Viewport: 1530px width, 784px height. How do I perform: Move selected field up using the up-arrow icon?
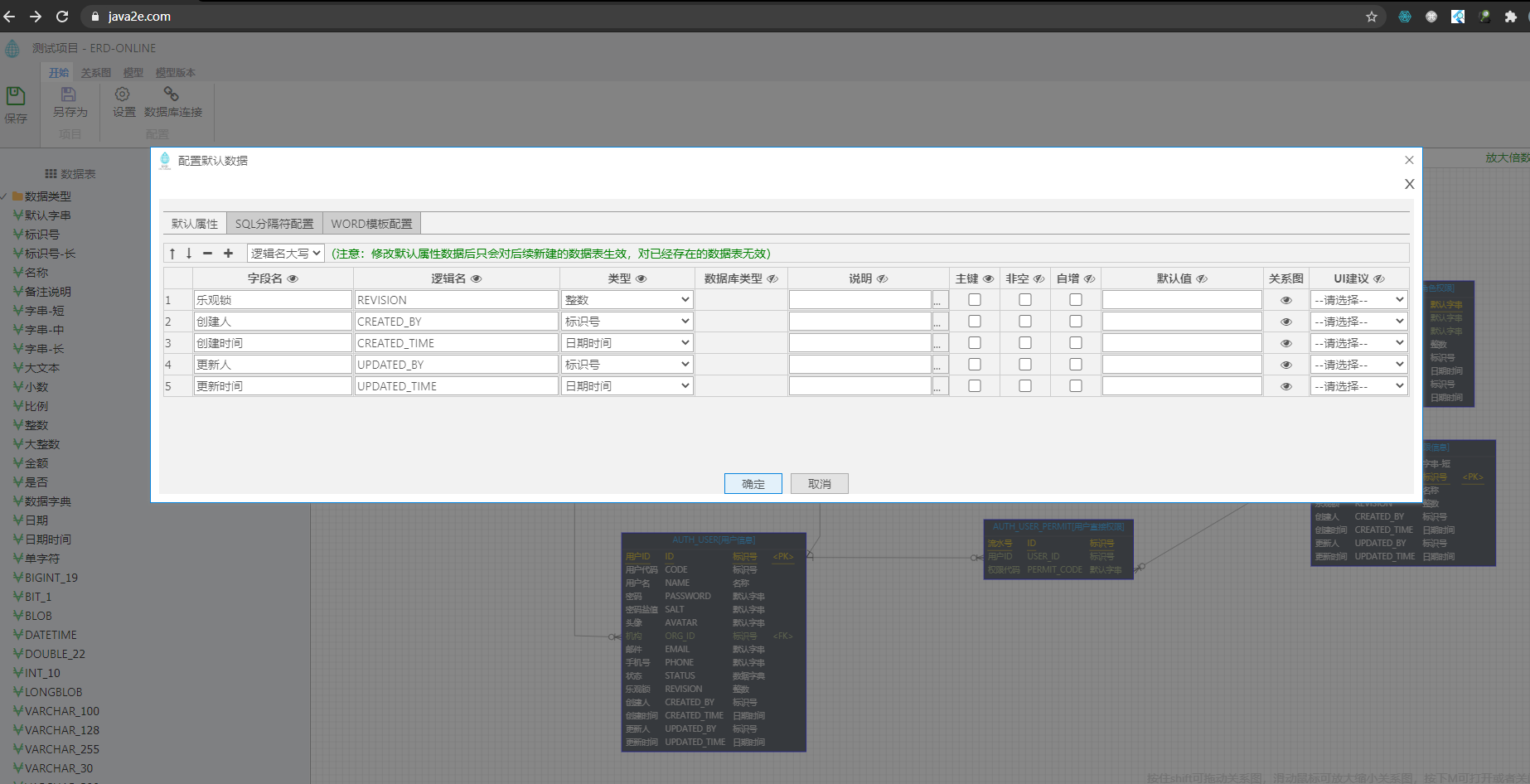pos(172,253)
